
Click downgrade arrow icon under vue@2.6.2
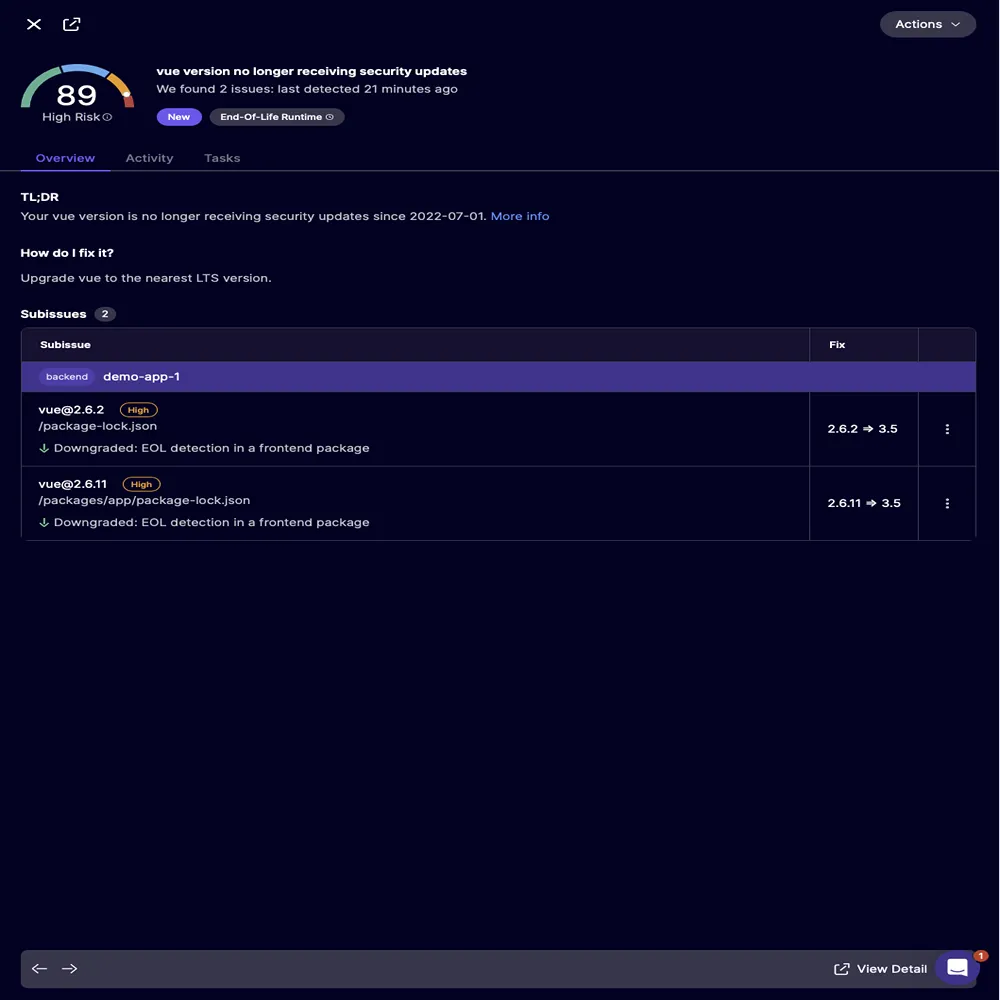coord(44,448)
